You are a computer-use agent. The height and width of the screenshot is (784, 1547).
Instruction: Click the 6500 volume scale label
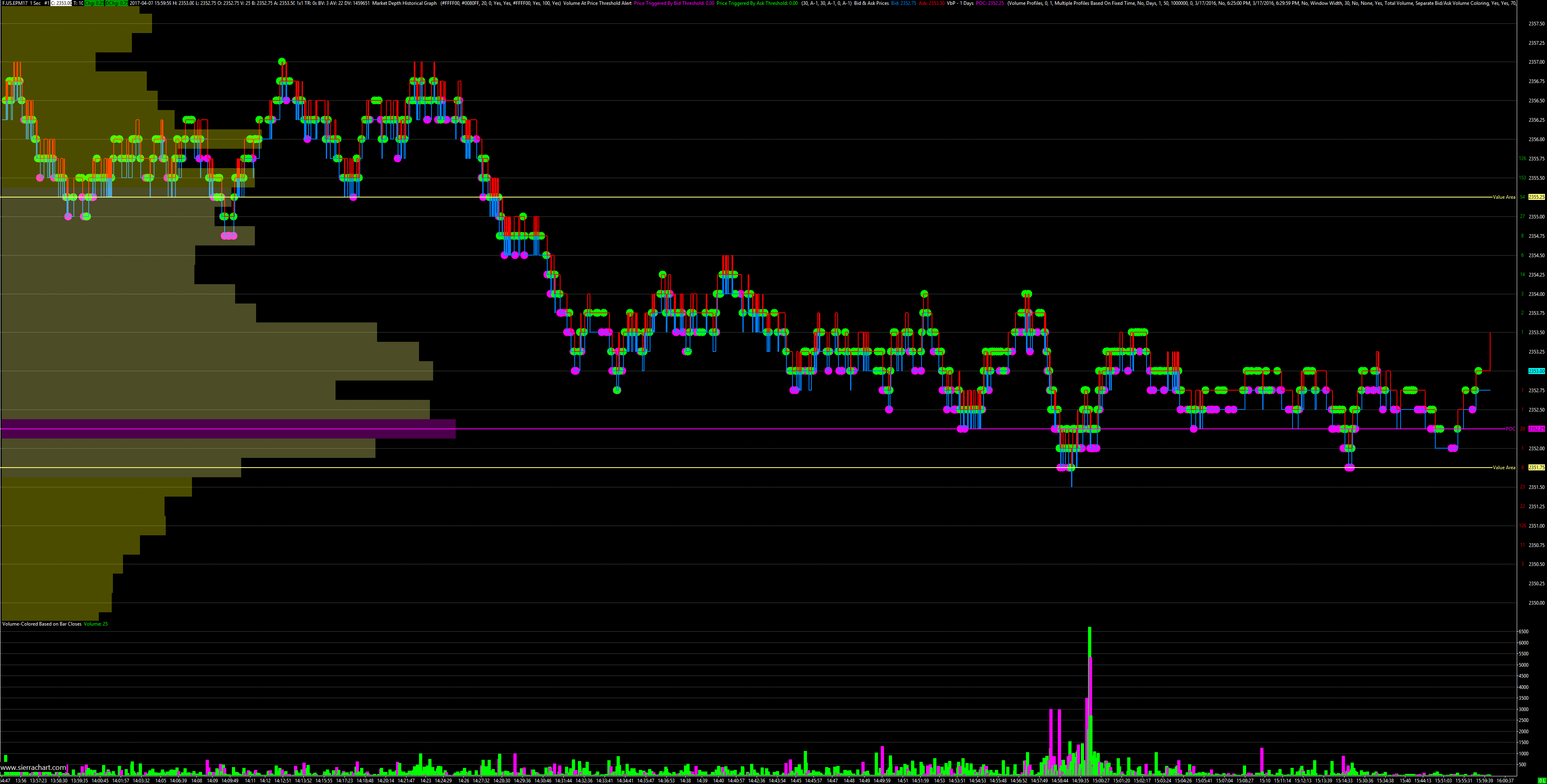1523,632
